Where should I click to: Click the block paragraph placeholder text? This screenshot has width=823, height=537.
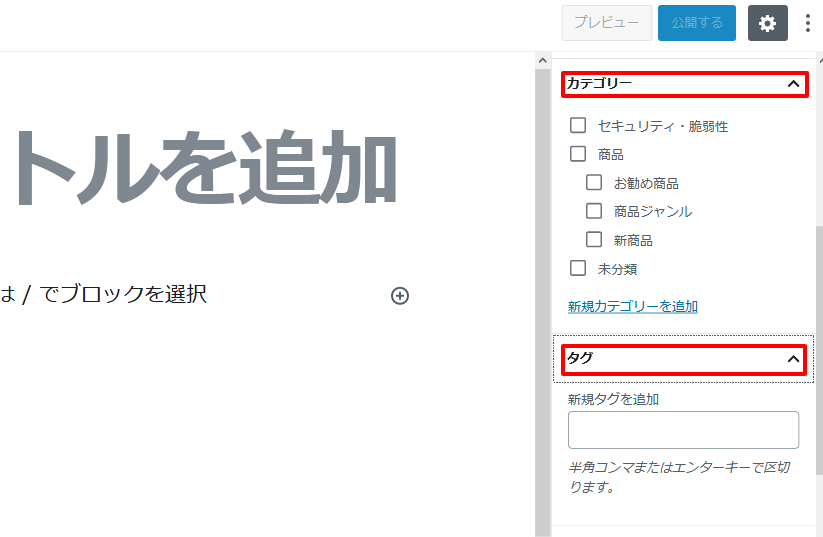[x=104, y=294]
